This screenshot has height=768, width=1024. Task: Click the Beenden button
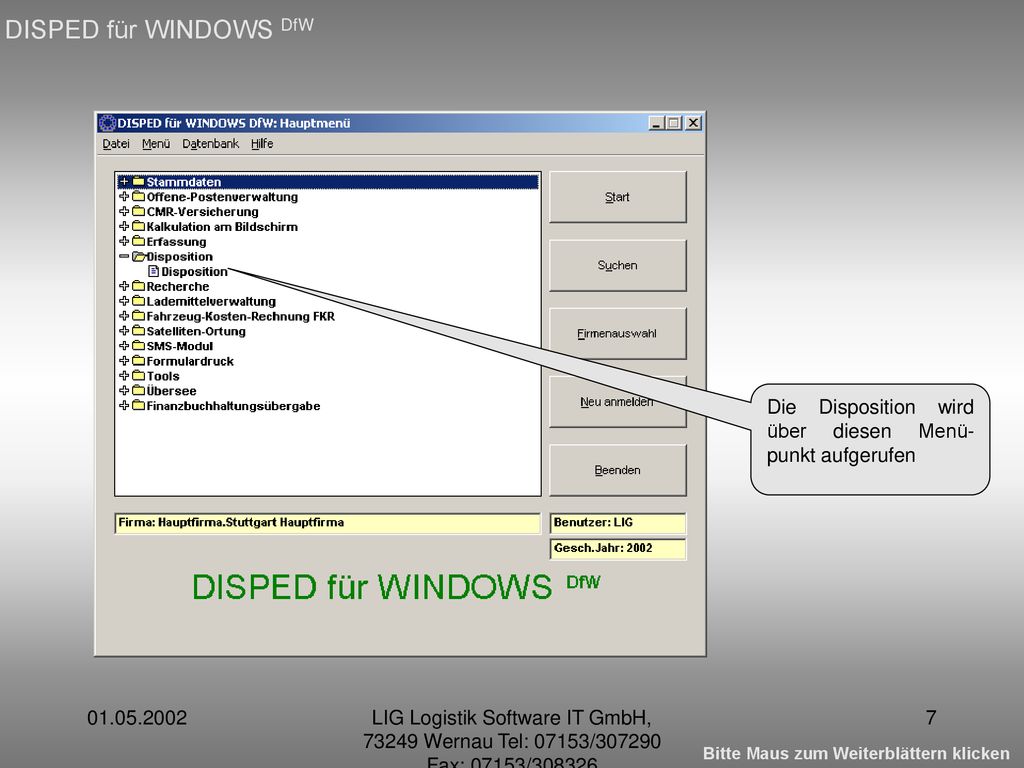(617, 470)
